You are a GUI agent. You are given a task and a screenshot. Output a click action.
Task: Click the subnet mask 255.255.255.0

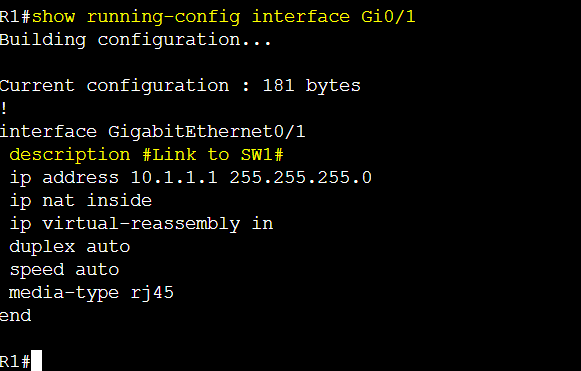301,178
